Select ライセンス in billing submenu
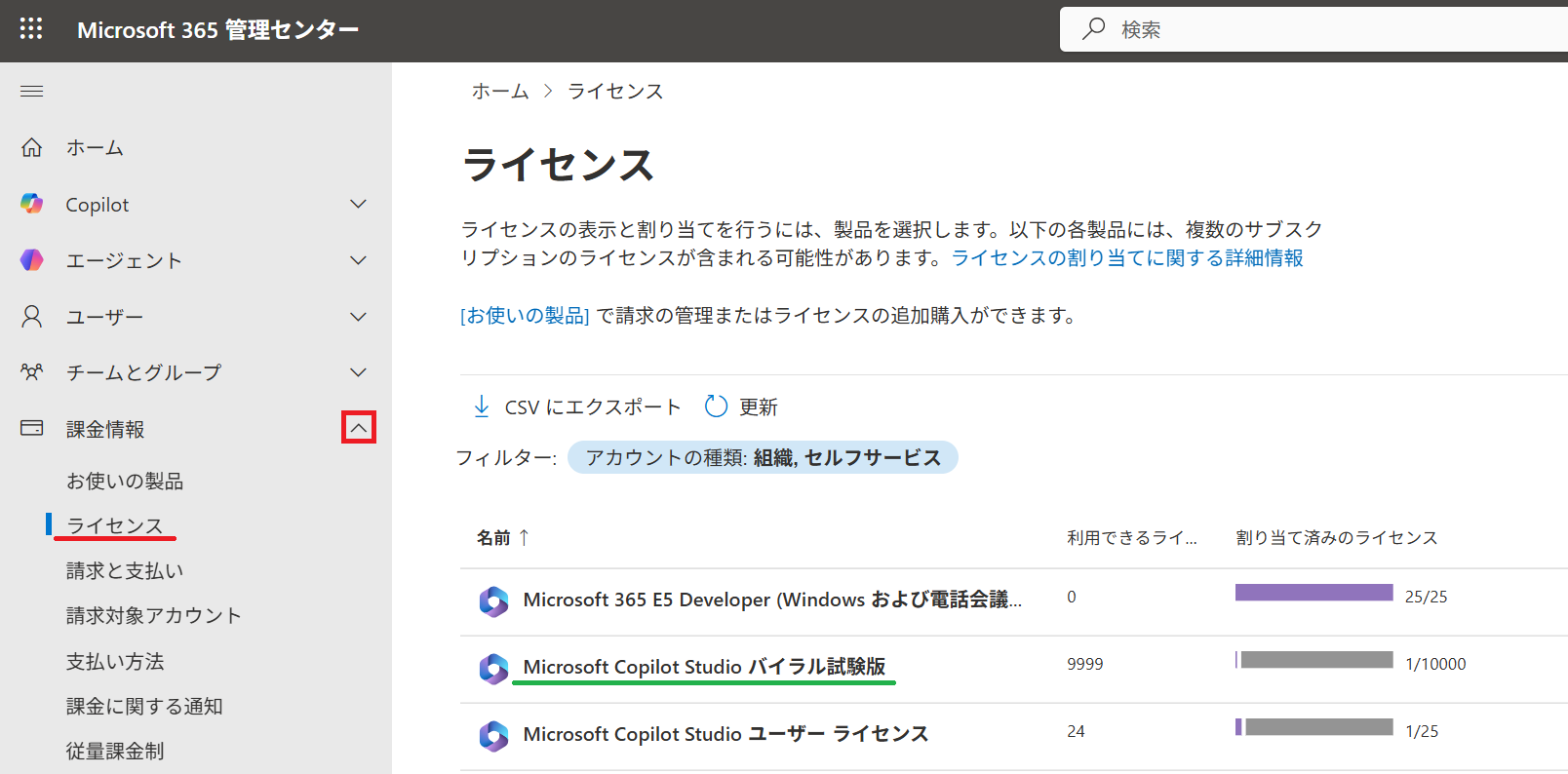Screen dimensions: 1568x774 tap(115, 525)
